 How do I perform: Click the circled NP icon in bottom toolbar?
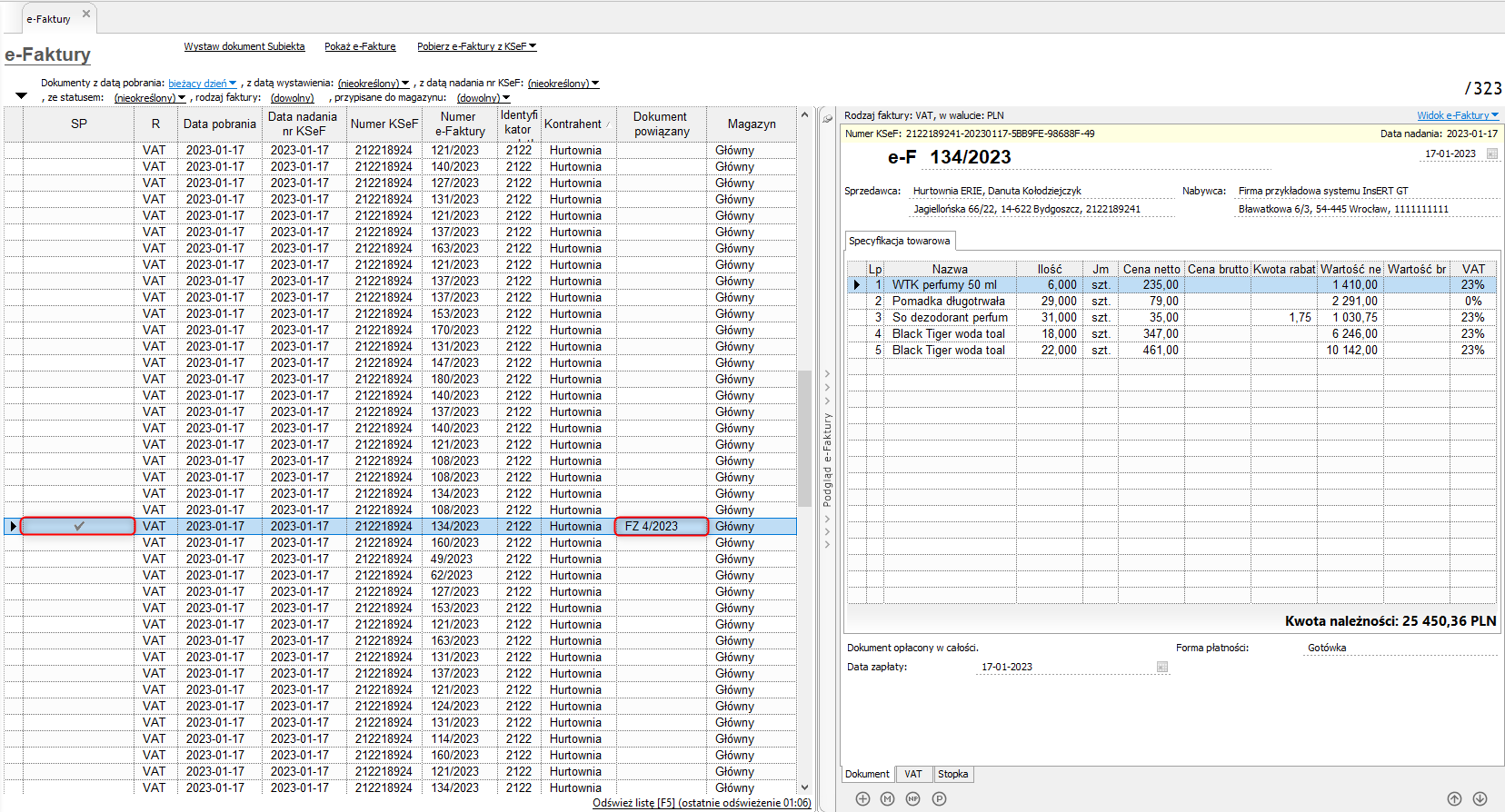pyautogui.click(x=912, y=798)
